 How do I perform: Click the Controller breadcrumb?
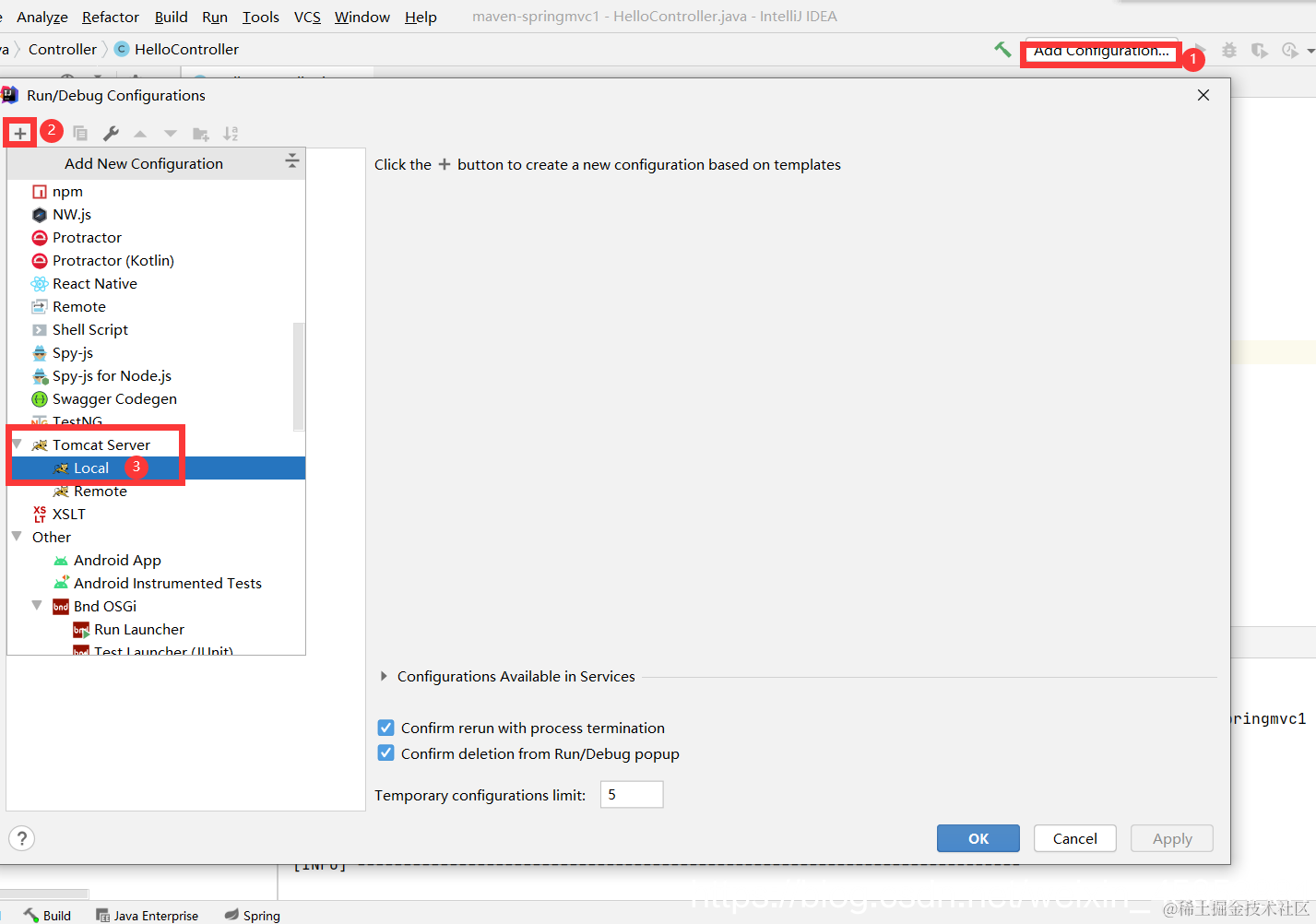(63, 49)
